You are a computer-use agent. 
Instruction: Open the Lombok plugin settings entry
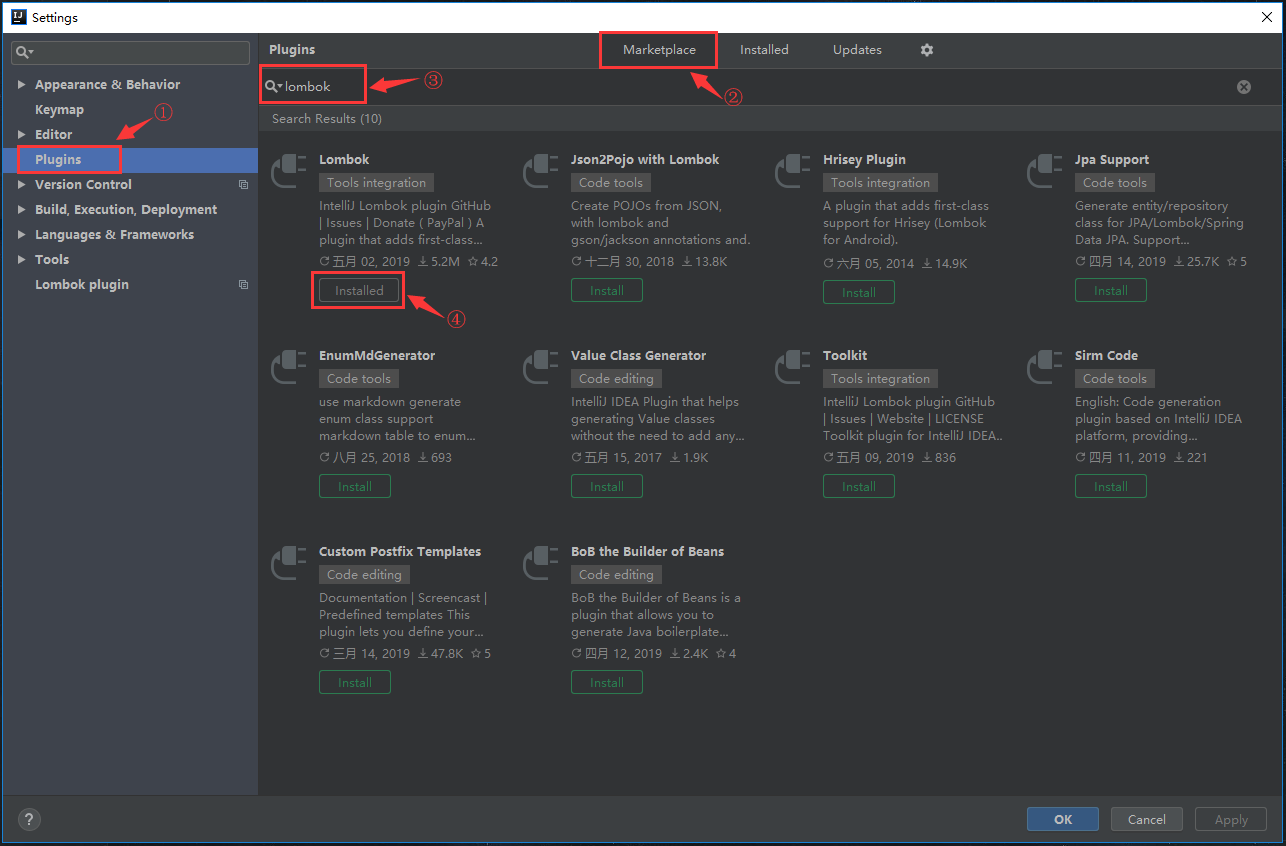coord(82,285)
